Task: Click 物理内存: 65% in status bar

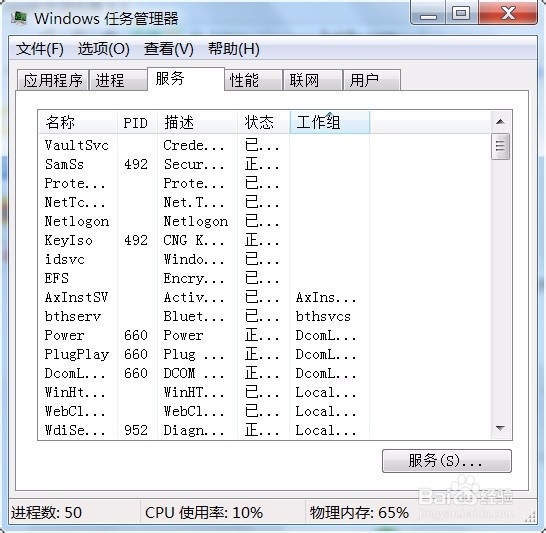Action: 359,512
